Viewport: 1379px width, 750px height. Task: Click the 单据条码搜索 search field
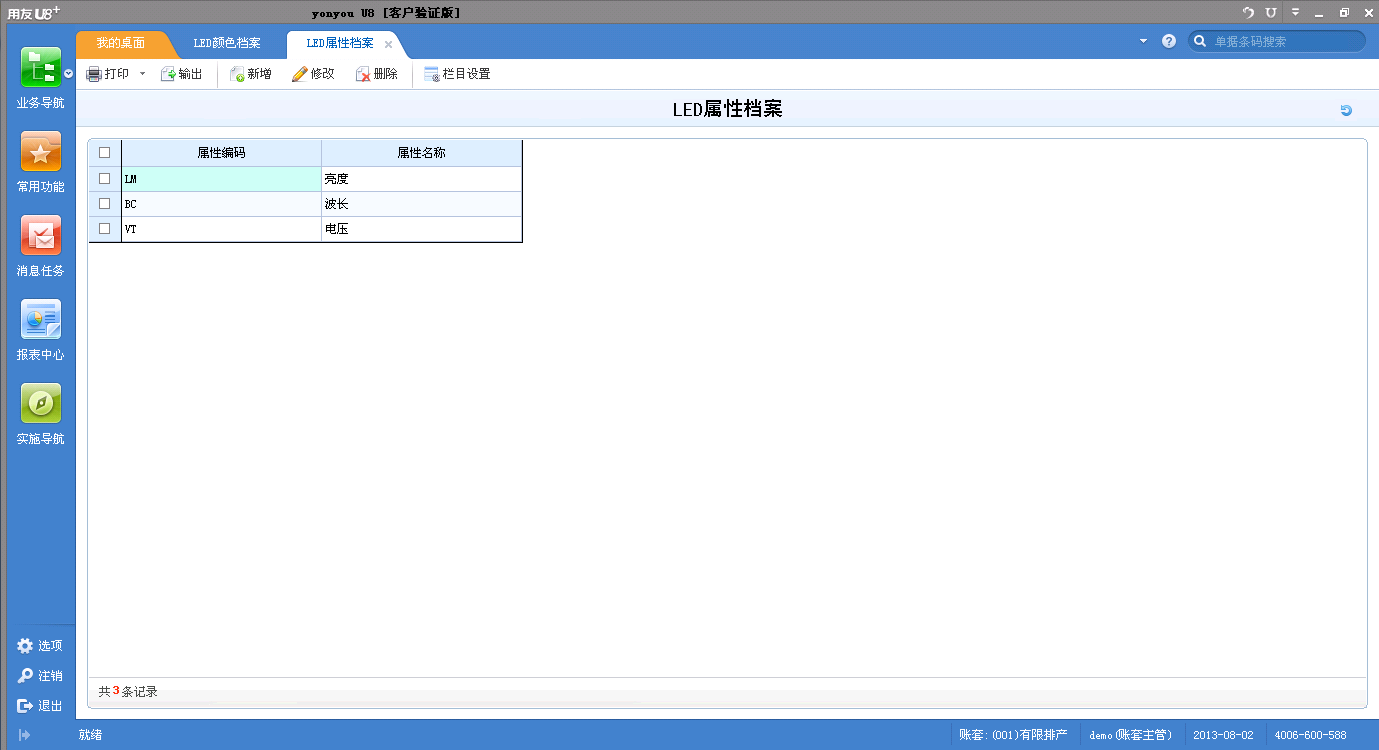pyautogui.click(x=1280, y=41)
